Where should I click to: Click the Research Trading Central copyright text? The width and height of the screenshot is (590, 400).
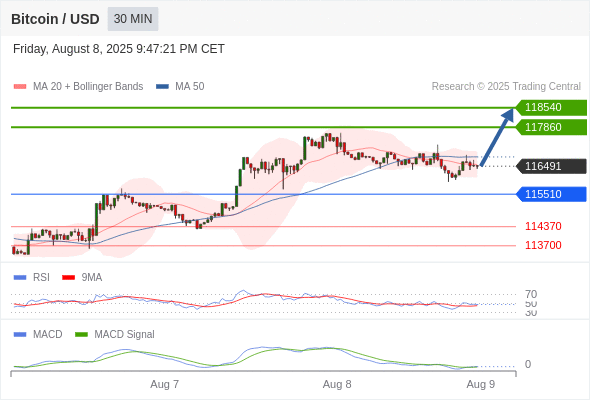click(506, 87)
